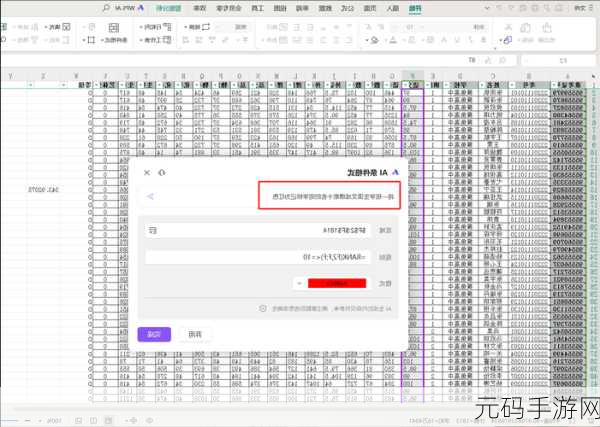Click the AI prompt text inside the red box
This screenshot has height=427, width=600.
[x=333, y=197]
